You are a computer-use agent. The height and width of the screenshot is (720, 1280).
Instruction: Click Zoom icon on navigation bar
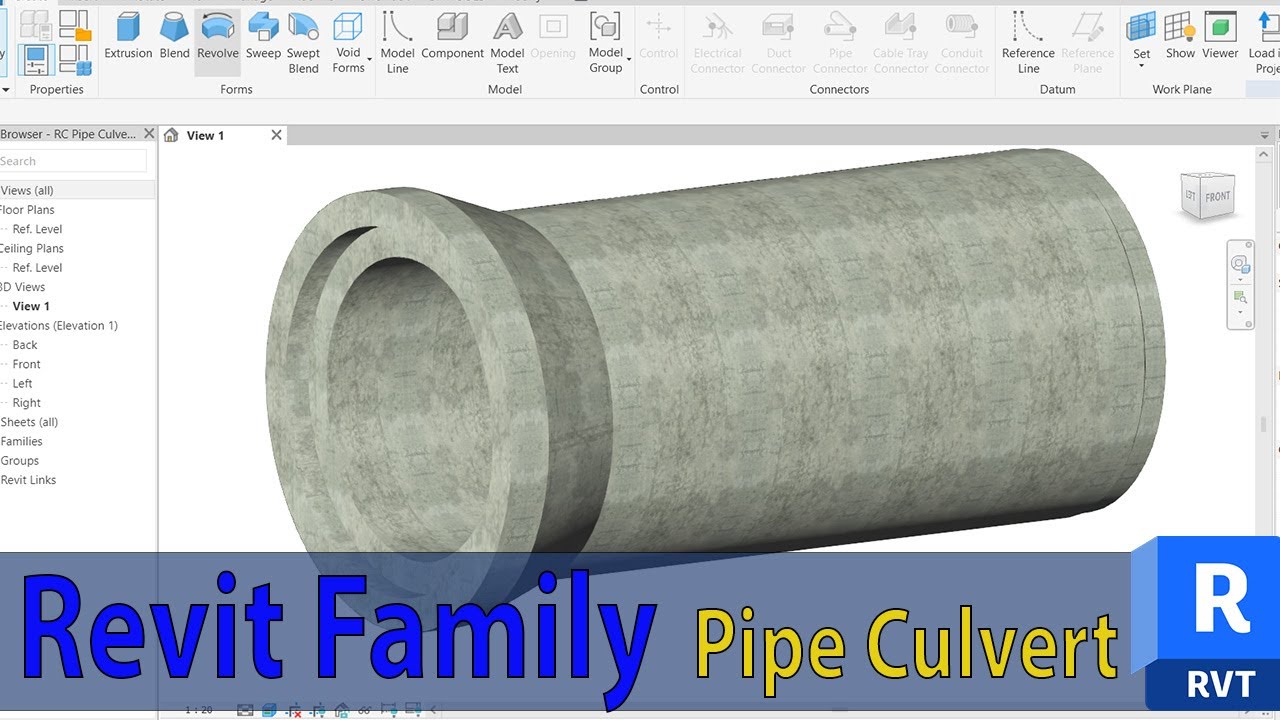(1240, 297)
